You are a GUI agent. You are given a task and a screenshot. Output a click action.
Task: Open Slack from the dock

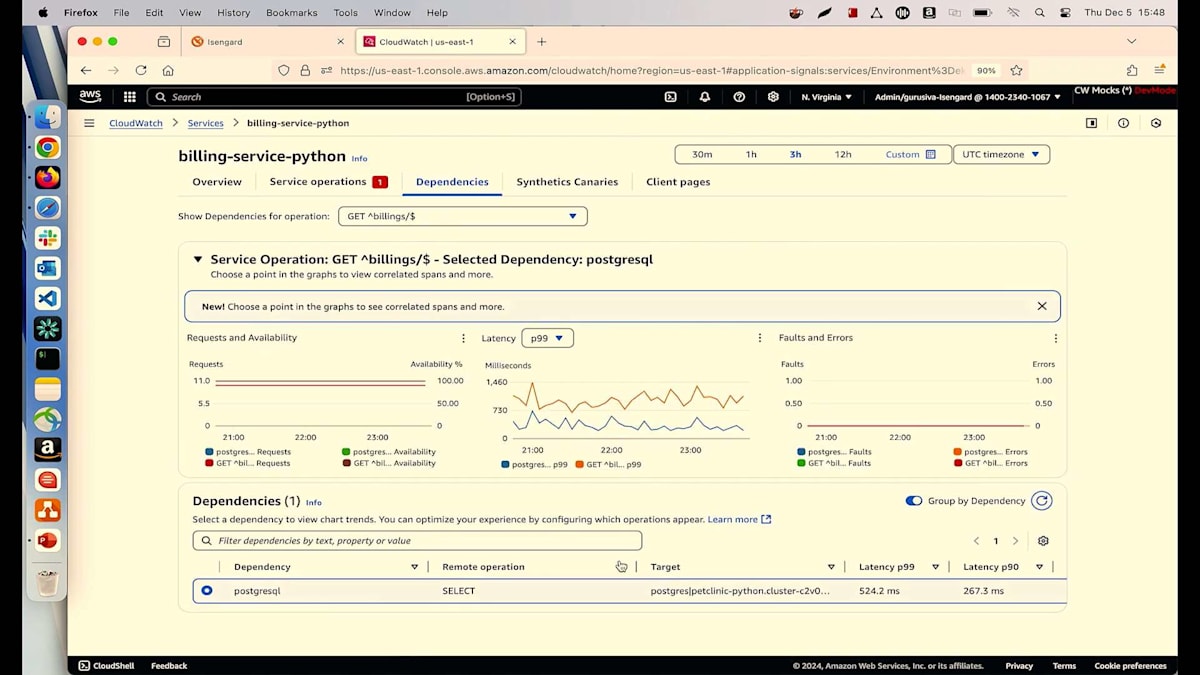[x=47, y=238]
